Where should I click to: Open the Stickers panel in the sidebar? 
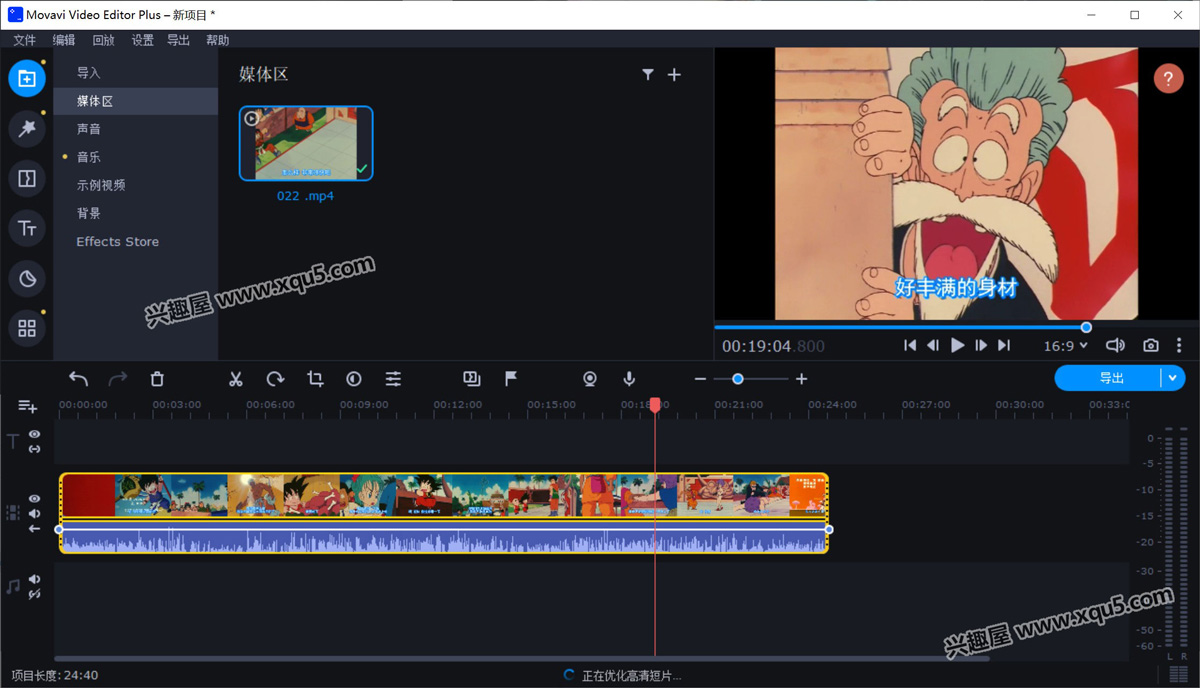point(27,278)
